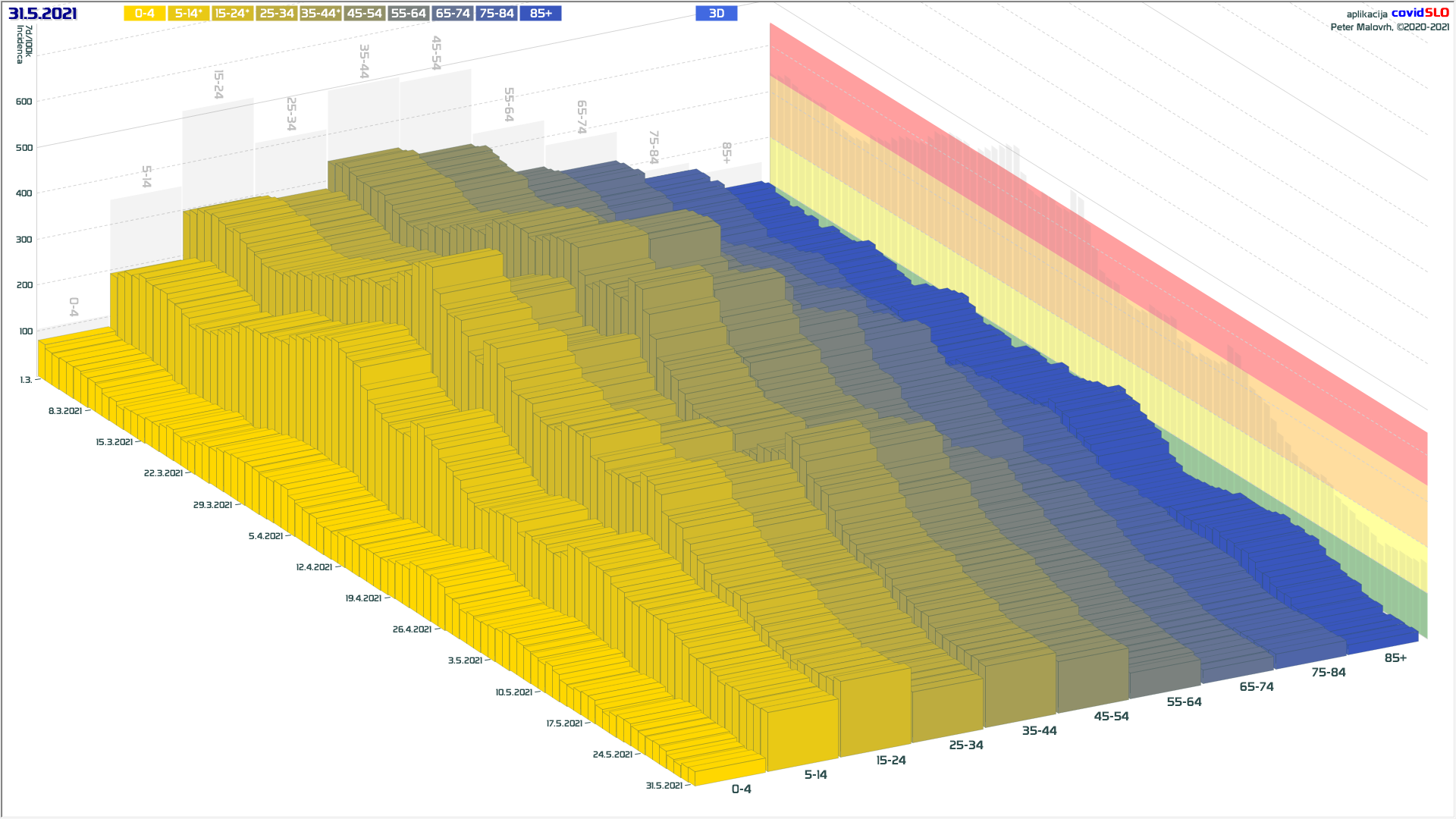The image size is (1456, 819).
Task: Select the 12.4.2021 date axis tick
Action: pyautogui.click(x=314, y=567)
